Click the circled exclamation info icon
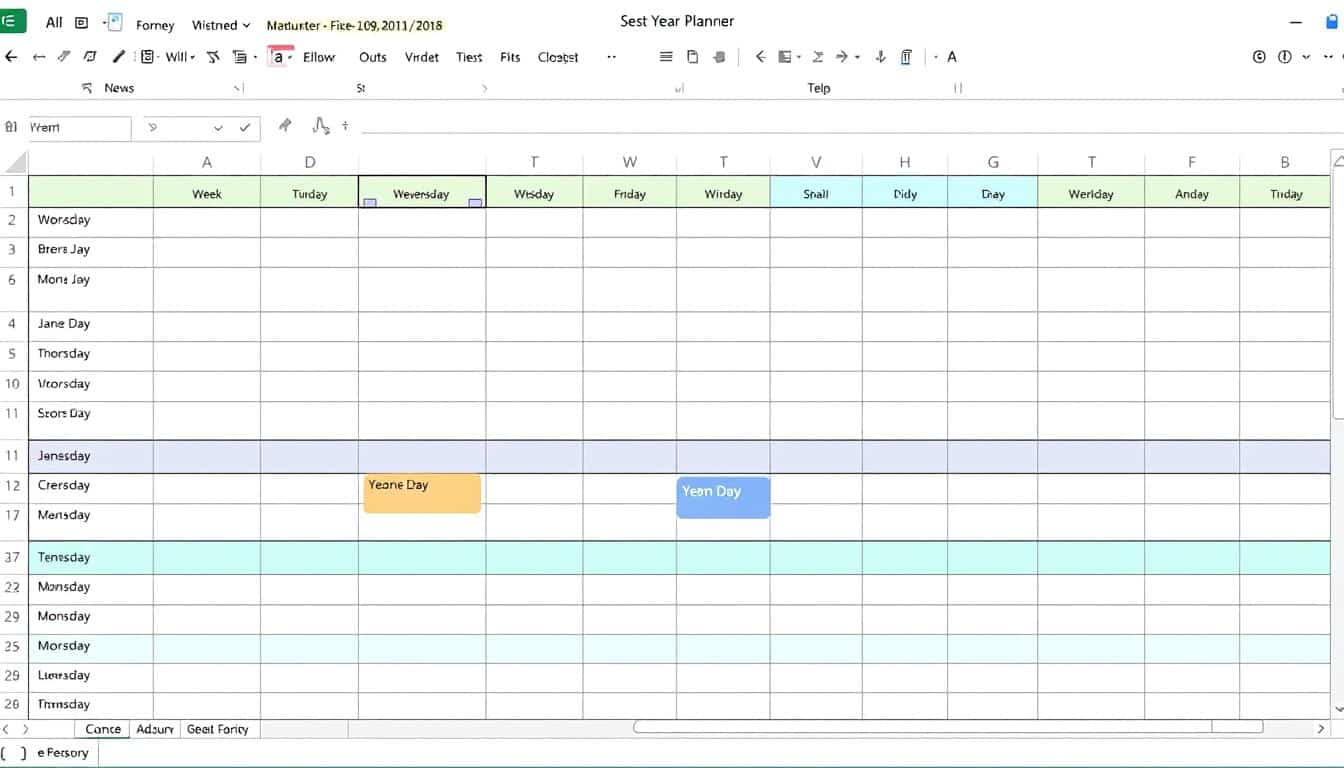Screen dimensions: 1344x768 [x=1285, y=57]
